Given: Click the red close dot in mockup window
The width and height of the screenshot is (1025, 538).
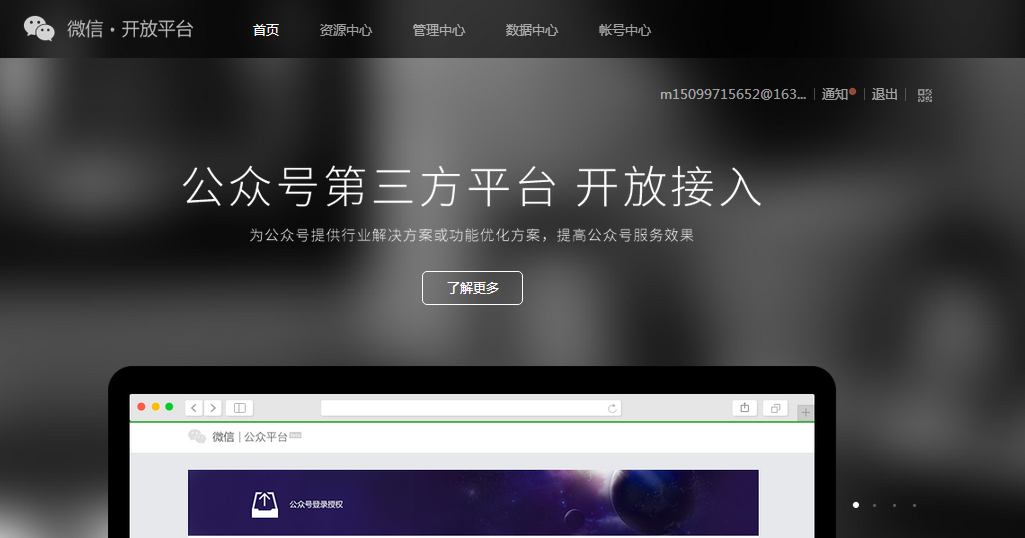Looking at the screenshot, I should point(141,407).
